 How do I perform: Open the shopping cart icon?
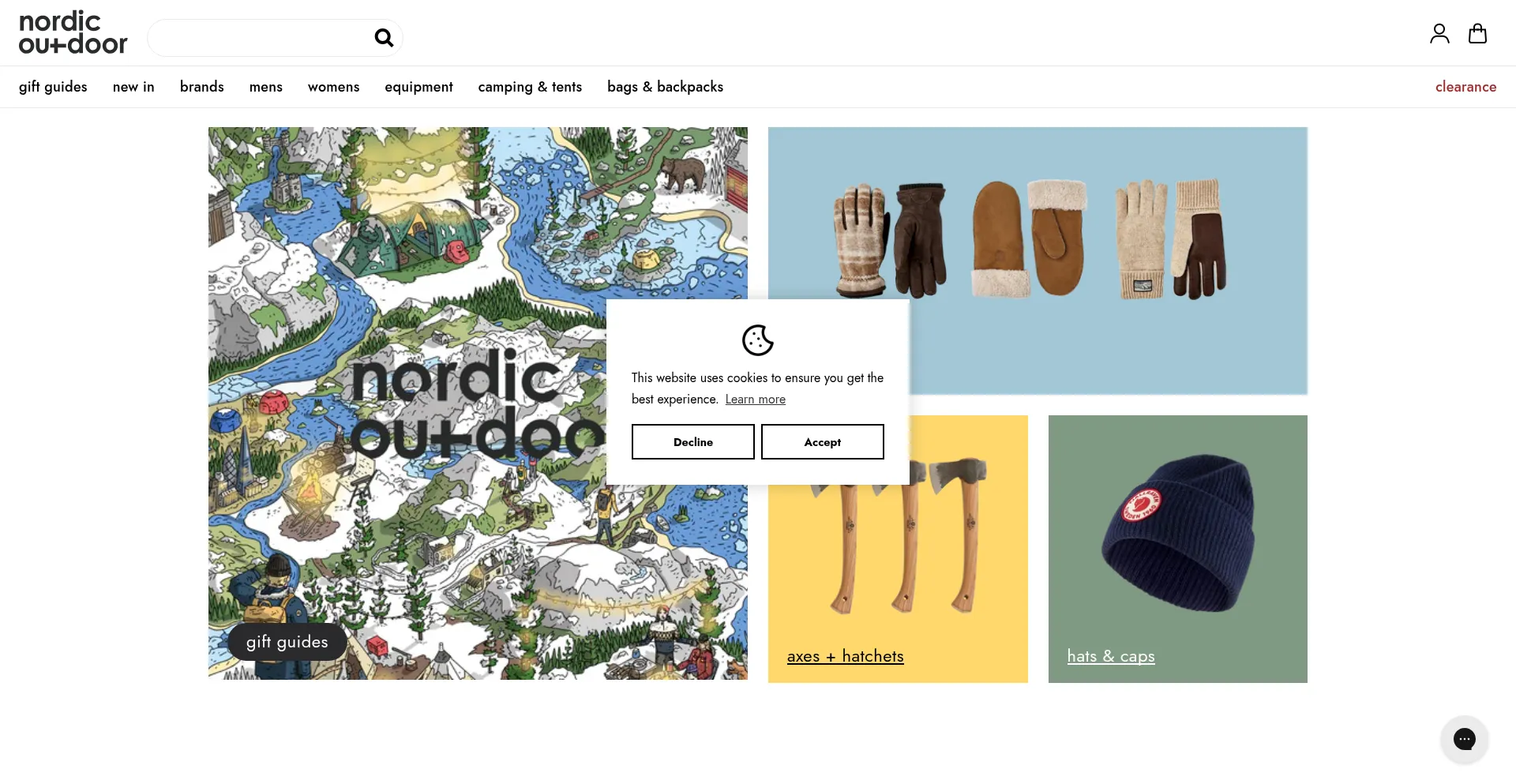[x=1477, y=33]
